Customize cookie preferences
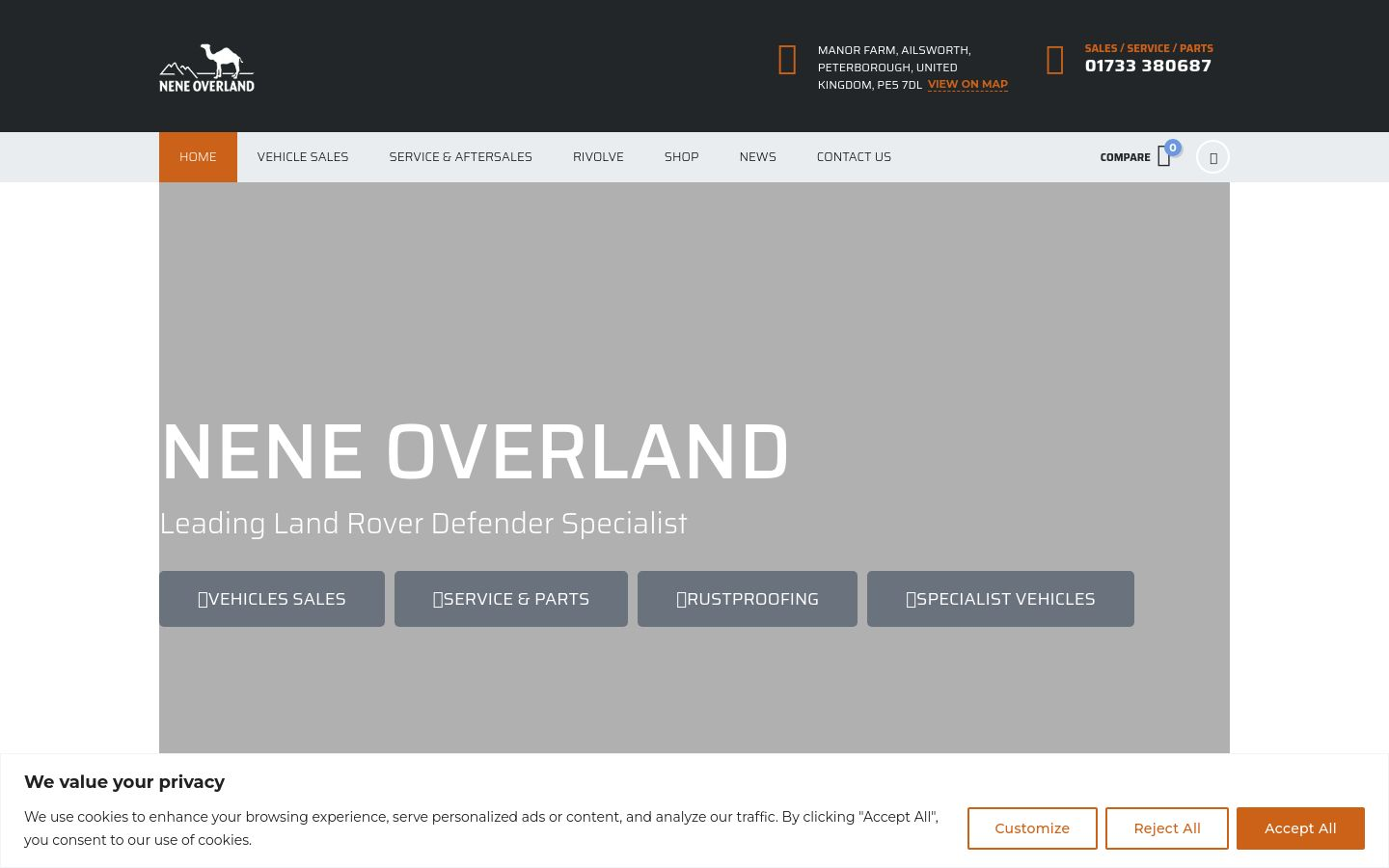Image resolution: width=1389 pixels, height=868 pixels. coord(1032,828)
